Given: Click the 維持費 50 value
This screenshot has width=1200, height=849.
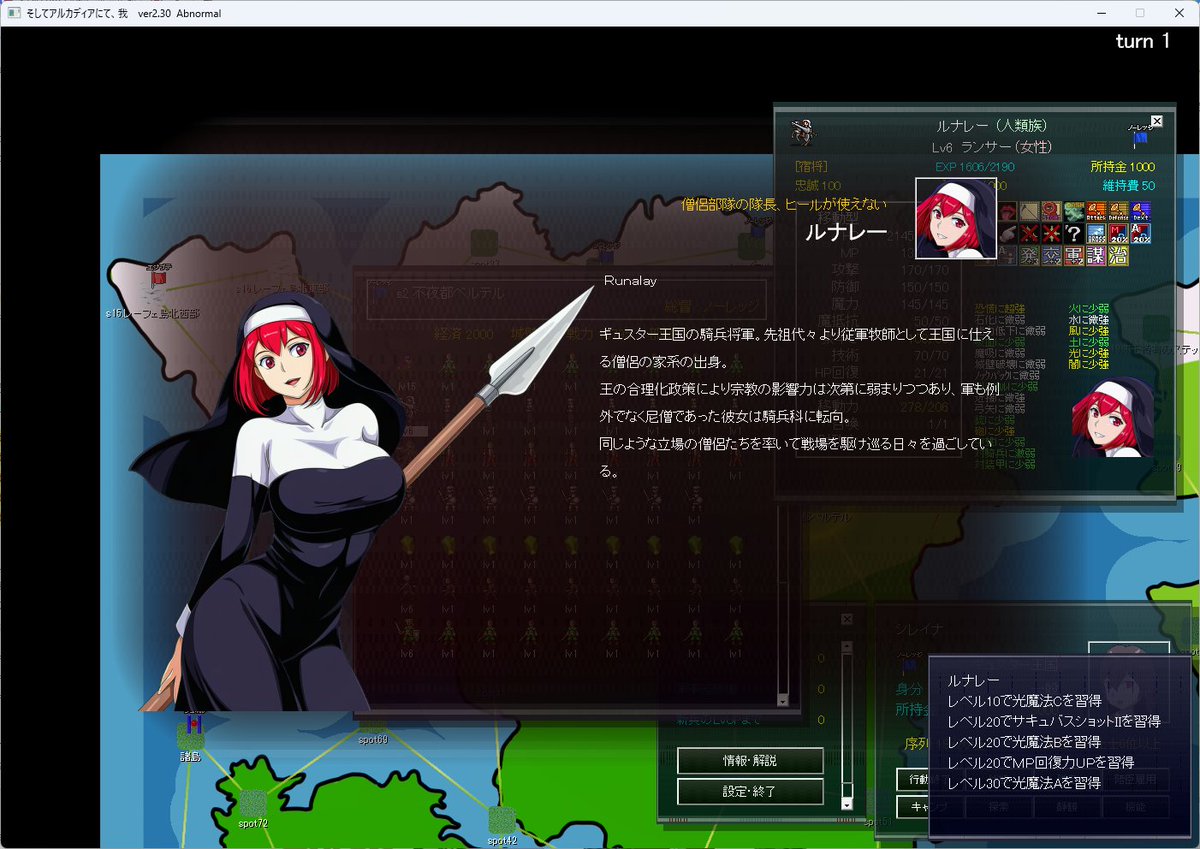Looking at the screenshot, I should pyautogui.click(x=1129, y=185).
